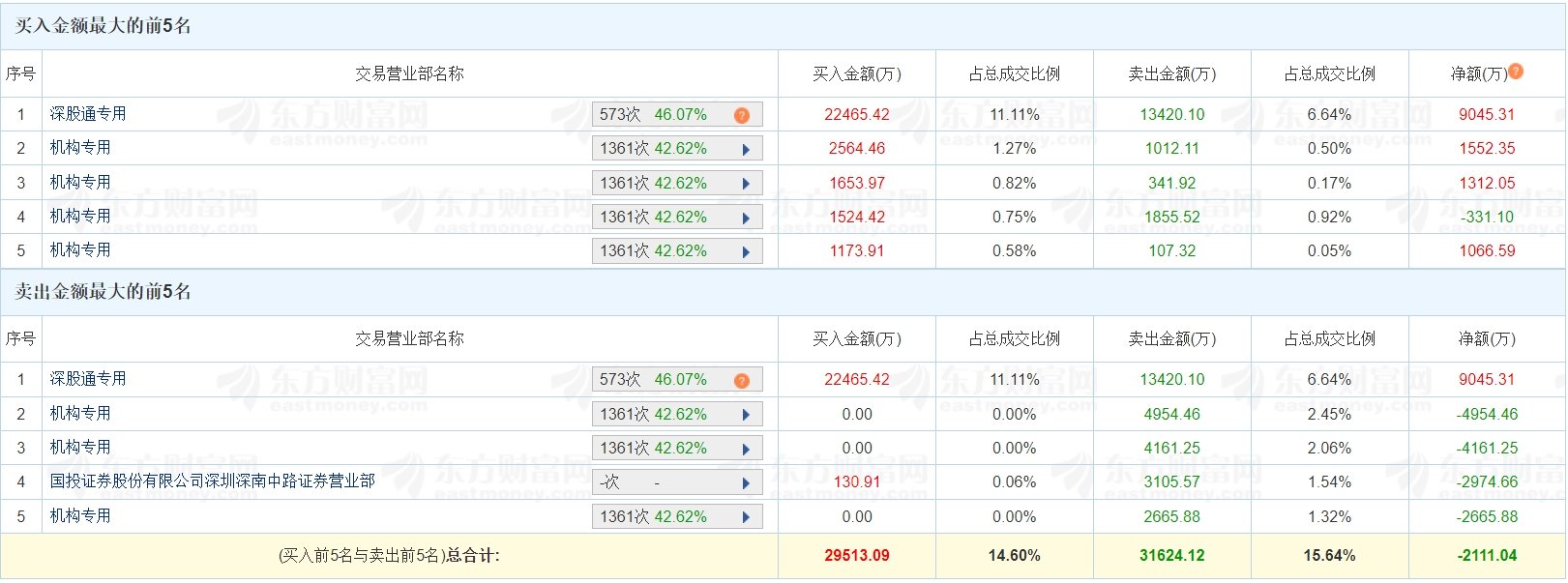Click (买入前5名与卖出前5名)总合计 label

[x=389, y=556]
